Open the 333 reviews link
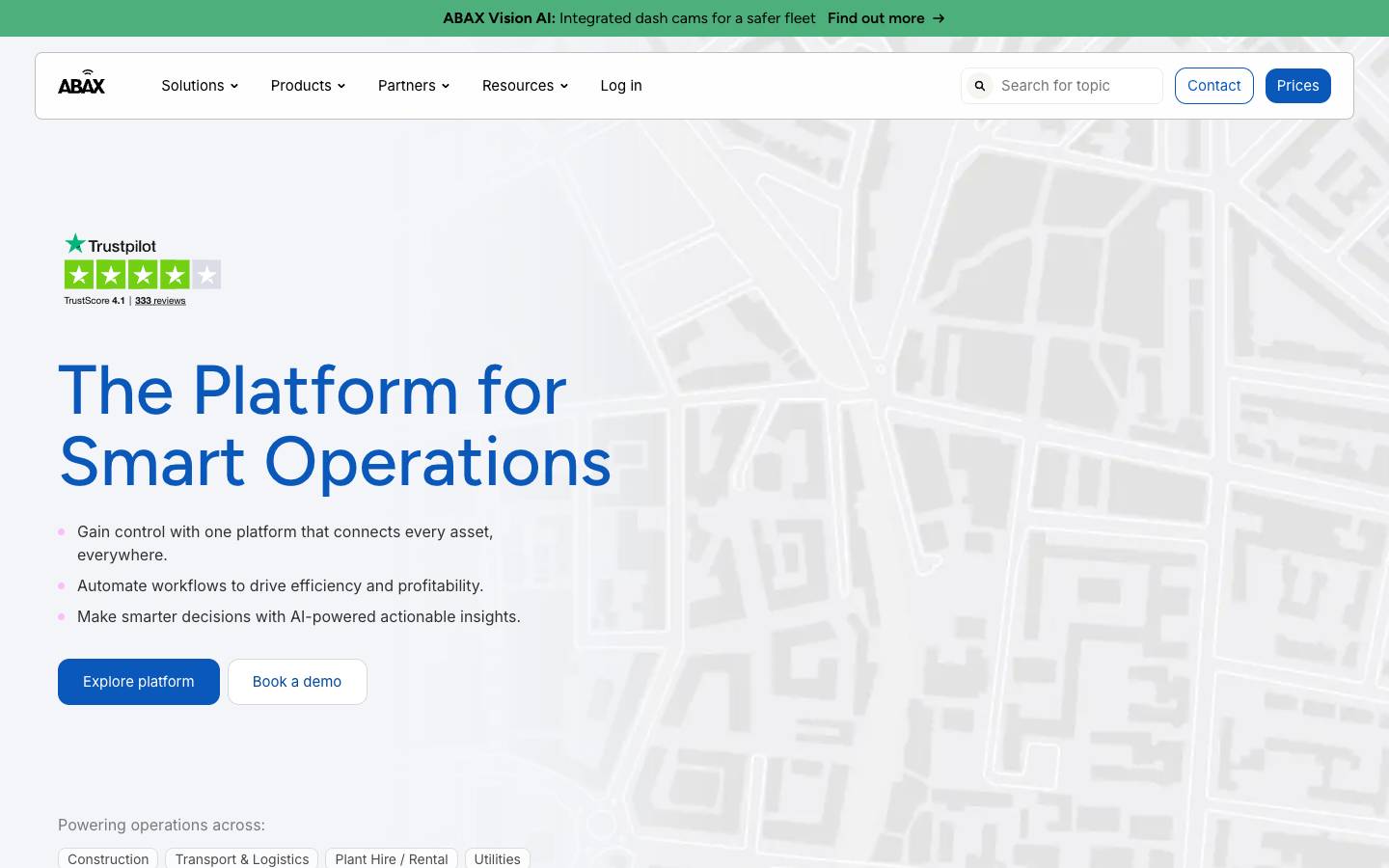 (160, 301)
